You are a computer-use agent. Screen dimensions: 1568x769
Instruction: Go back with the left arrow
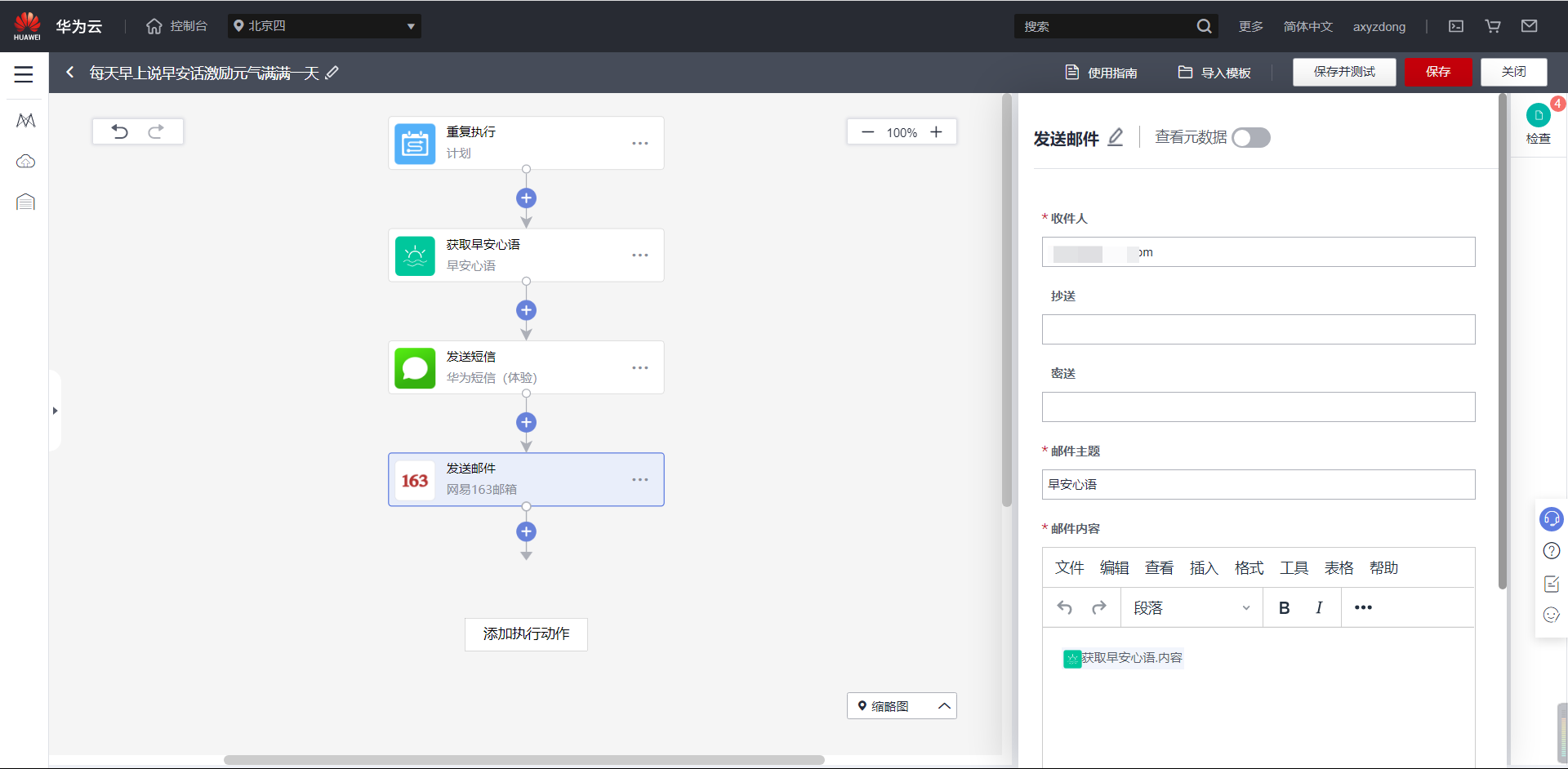click(70, 73)
